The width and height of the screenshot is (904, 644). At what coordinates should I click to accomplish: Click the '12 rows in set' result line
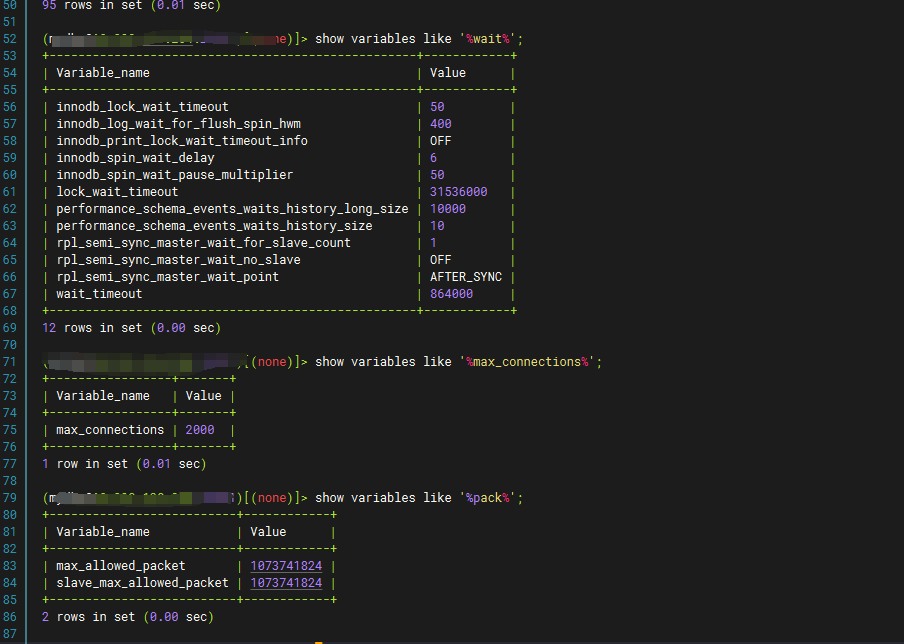131,328
